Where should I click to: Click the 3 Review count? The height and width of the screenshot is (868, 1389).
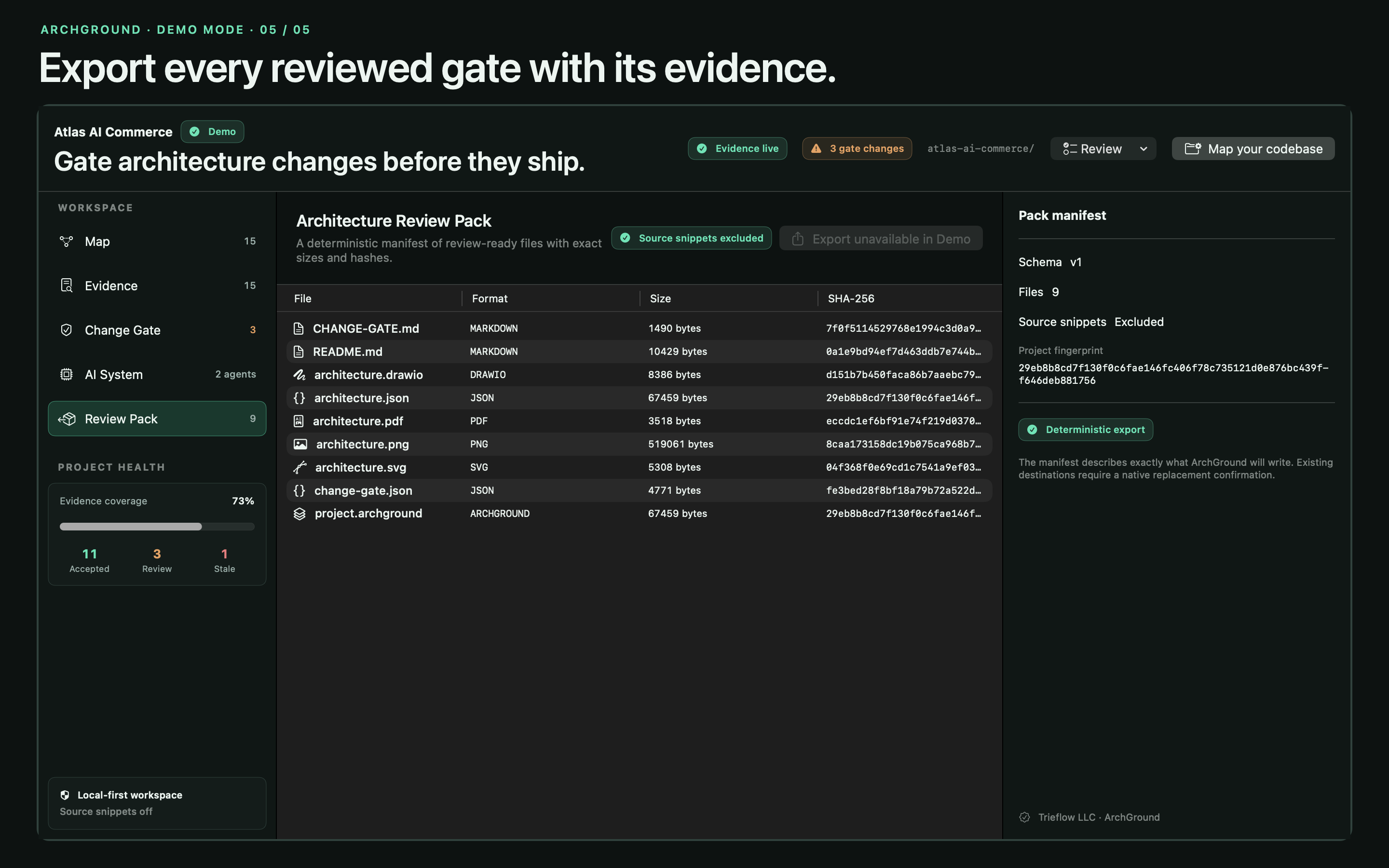(157, 560)
